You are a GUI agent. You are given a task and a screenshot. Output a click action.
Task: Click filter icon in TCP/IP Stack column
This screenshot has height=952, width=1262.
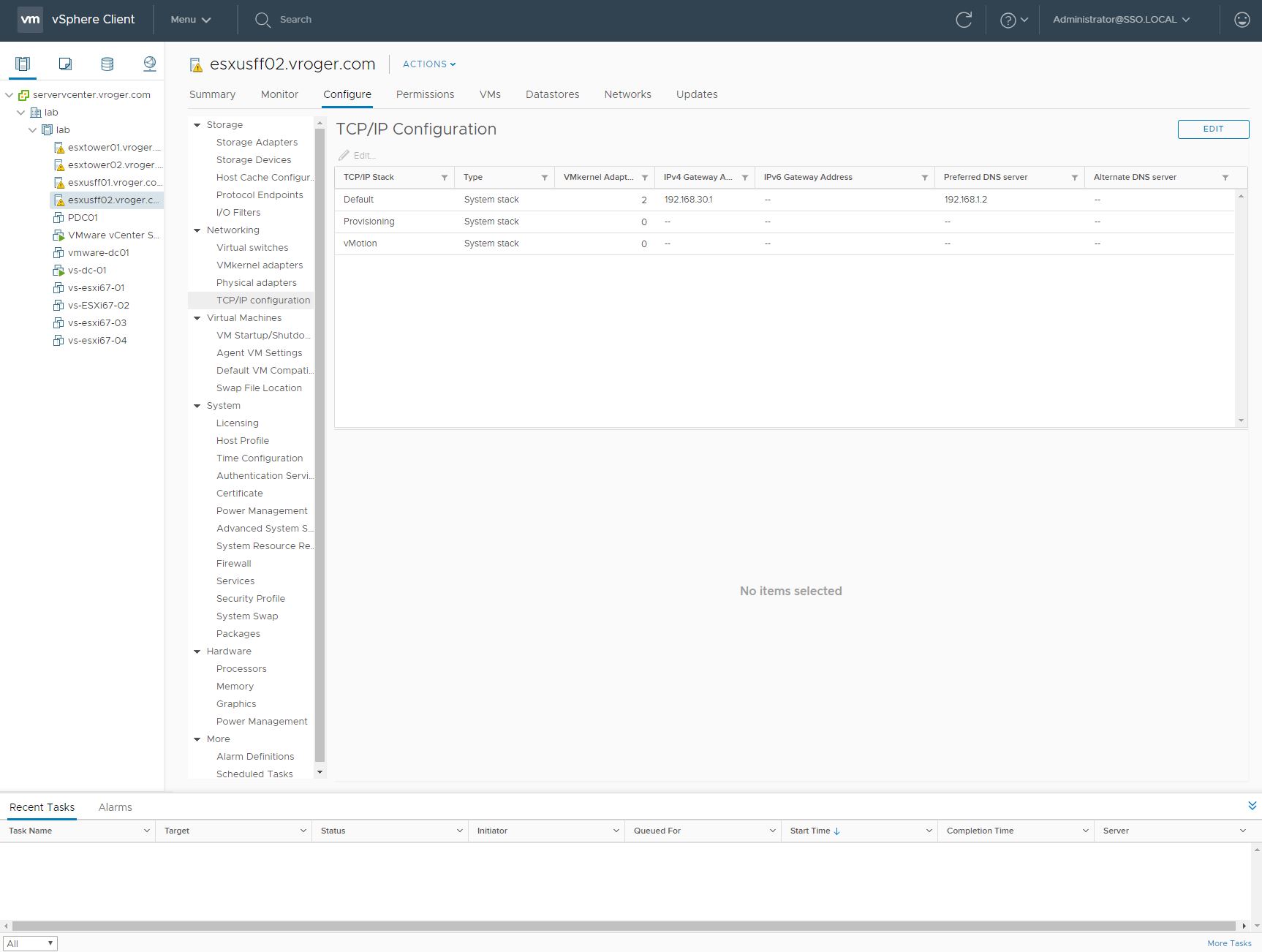tap(444, 178)
